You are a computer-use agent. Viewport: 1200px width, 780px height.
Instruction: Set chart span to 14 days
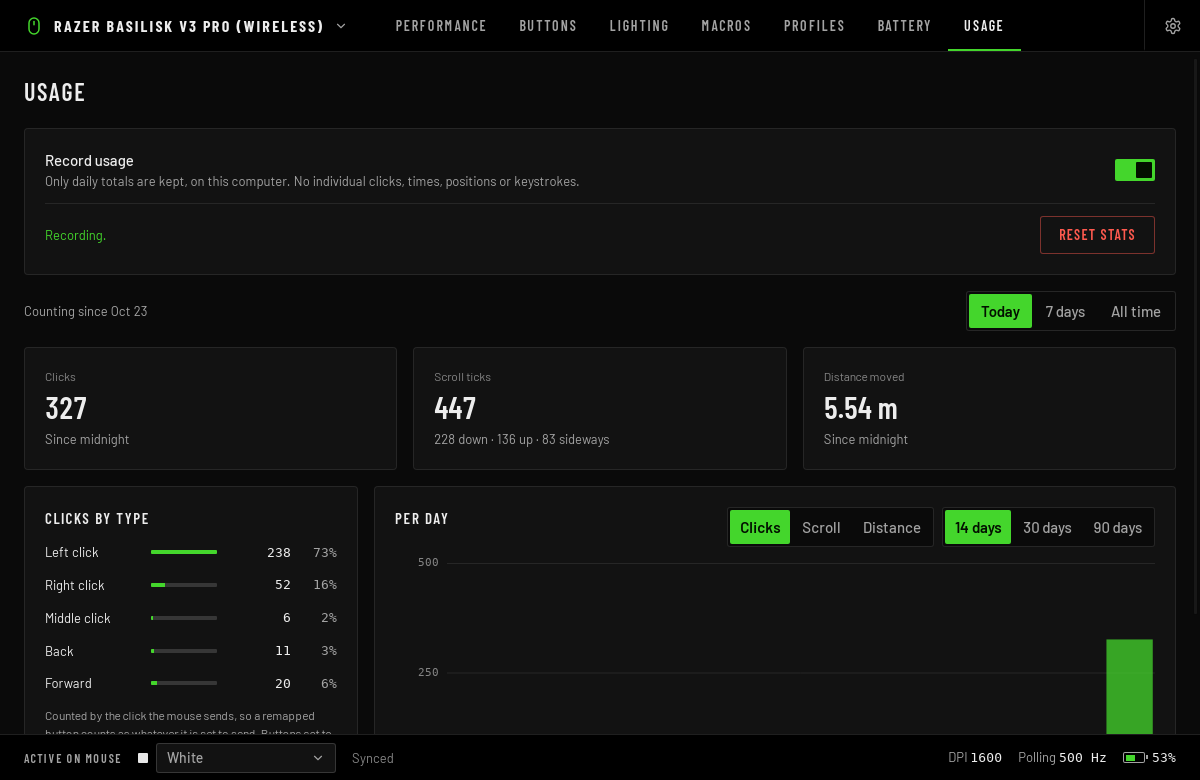pos(978,527)
